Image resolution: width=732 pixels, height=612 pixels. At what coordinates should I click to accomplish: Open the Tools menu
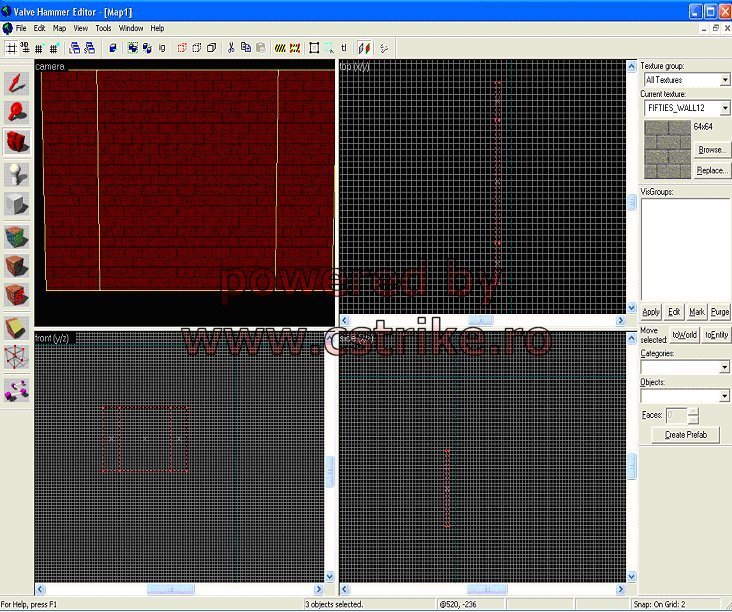pos(103,28)
